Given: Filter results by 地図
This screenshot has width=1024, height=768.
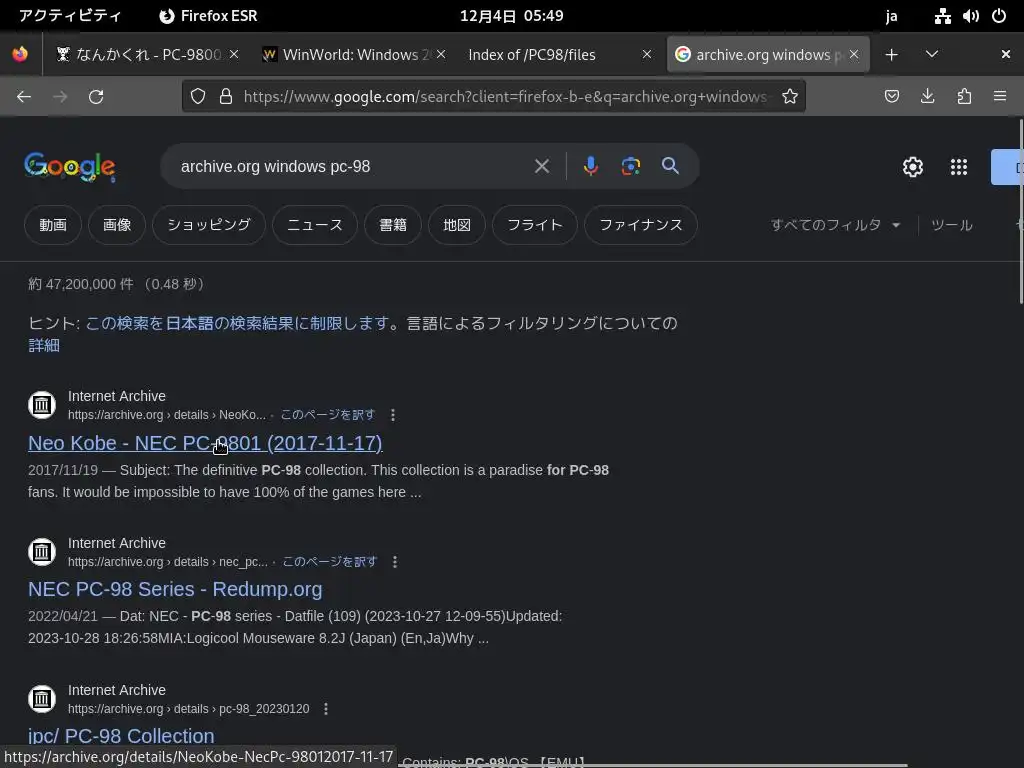Looking at the screenshot, I should [456, 225].
